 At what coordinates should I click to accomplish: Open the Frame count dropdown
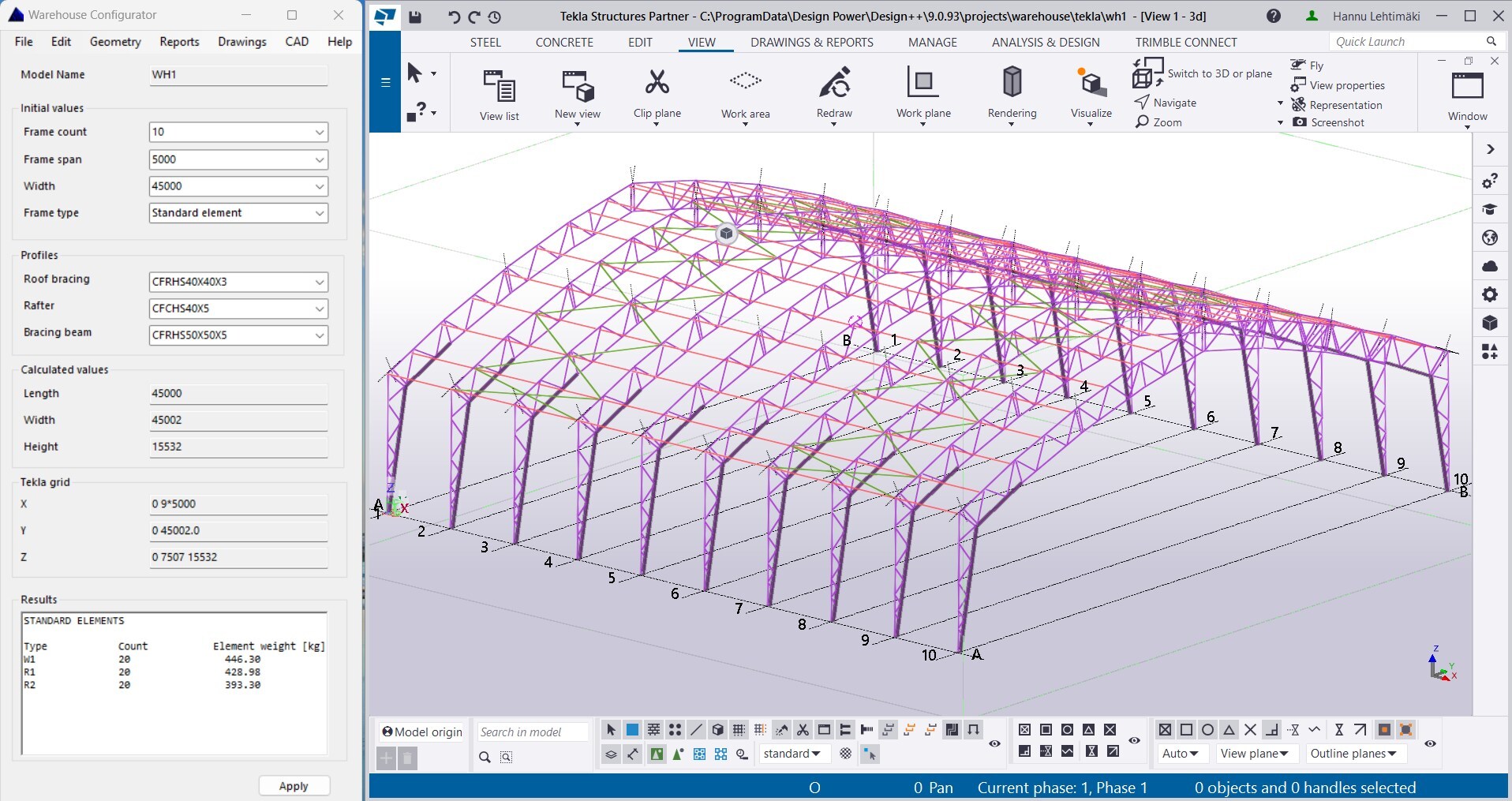click(x=238, y=132)
